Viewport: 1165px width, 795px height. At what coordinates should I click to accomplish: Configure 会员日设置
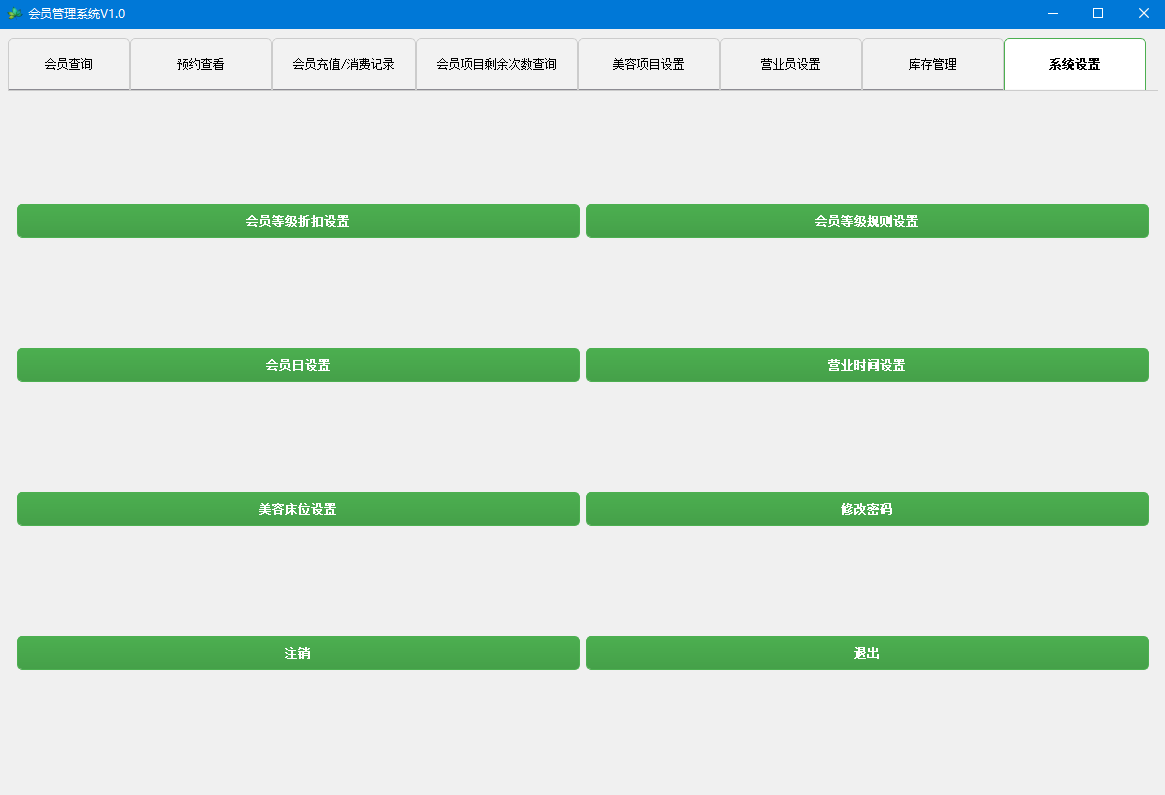298,364
